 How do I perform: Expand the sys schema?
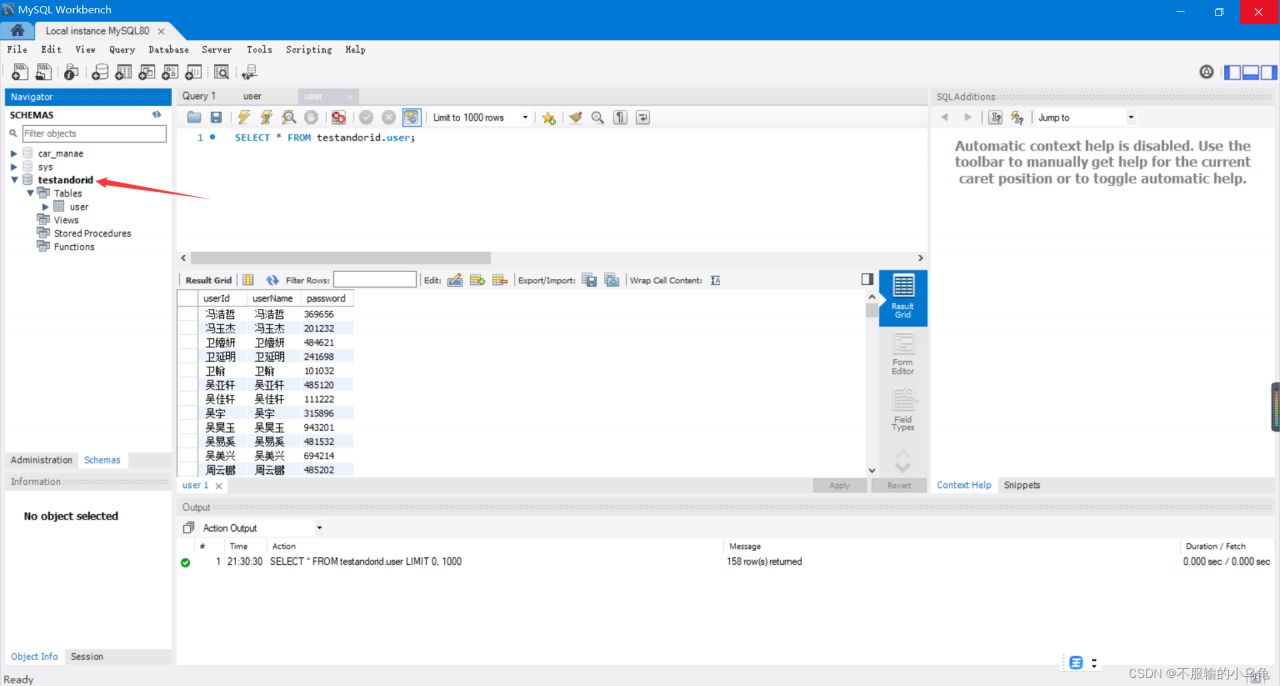pos(14,167)
